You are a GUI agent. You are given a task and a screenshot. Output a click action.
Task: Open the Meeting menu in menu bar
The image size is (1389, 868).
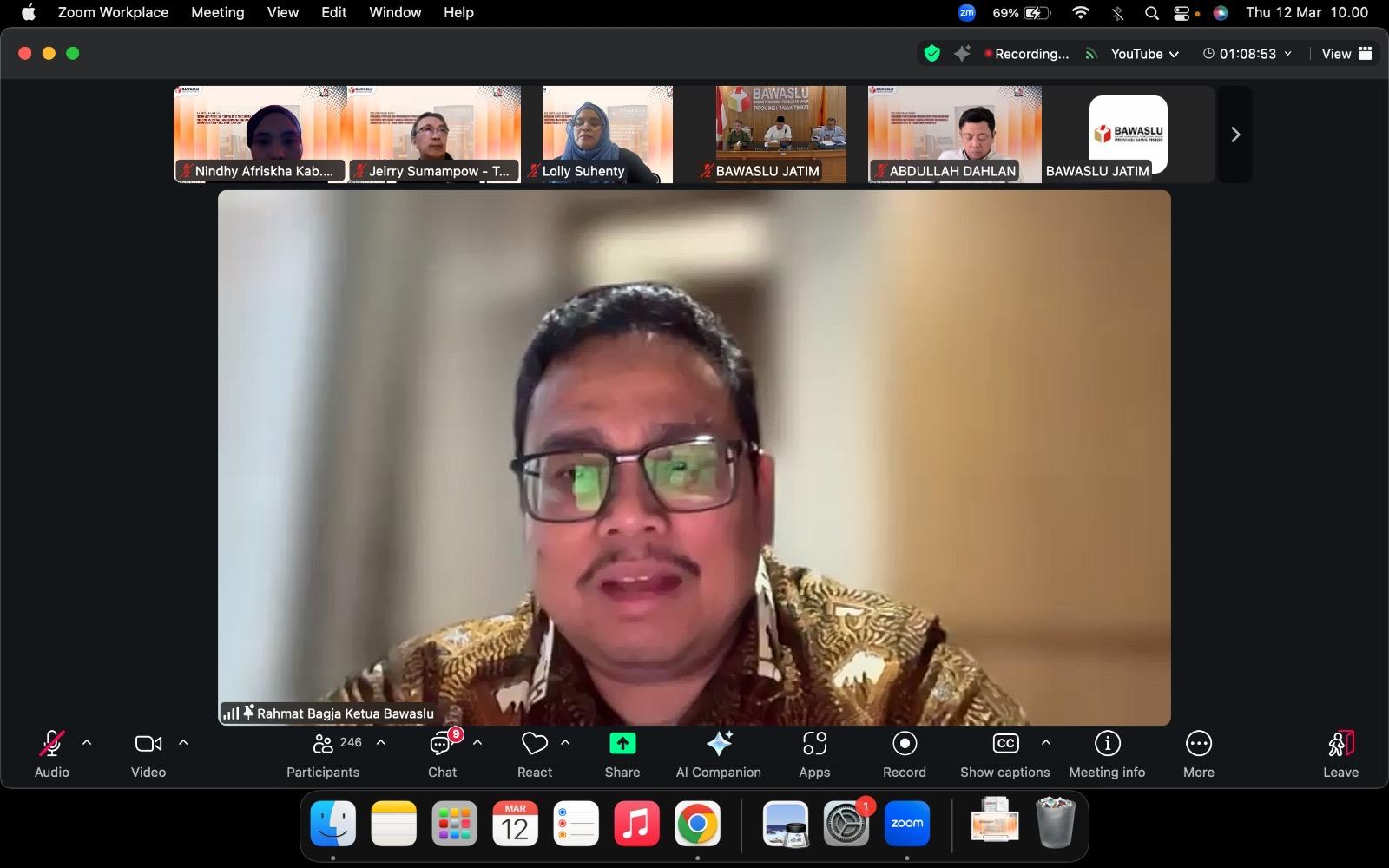click(x=217, y=12)
